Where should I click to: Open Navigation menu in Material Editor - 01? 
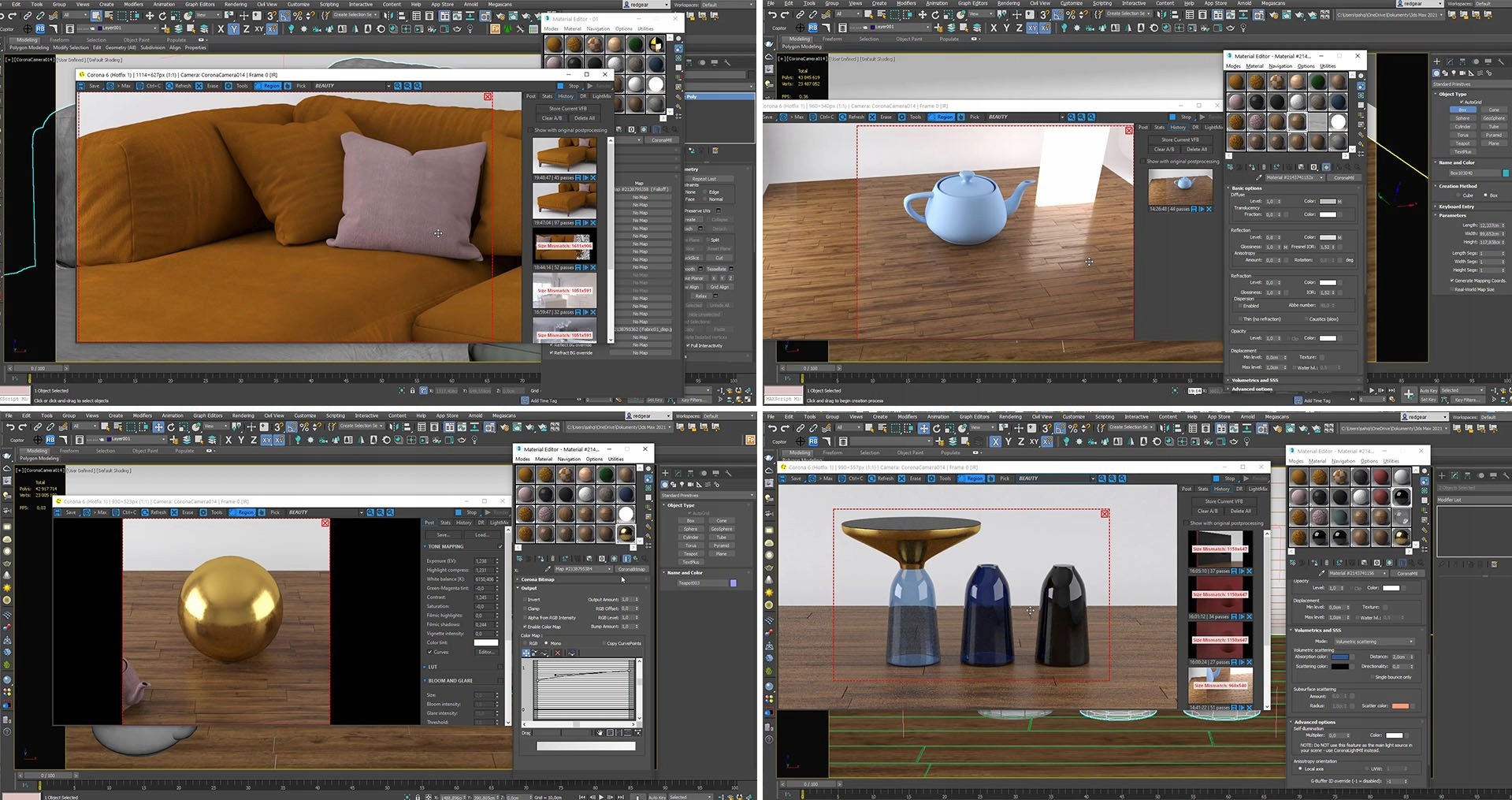pyautogui.click(x=597, y=28)
